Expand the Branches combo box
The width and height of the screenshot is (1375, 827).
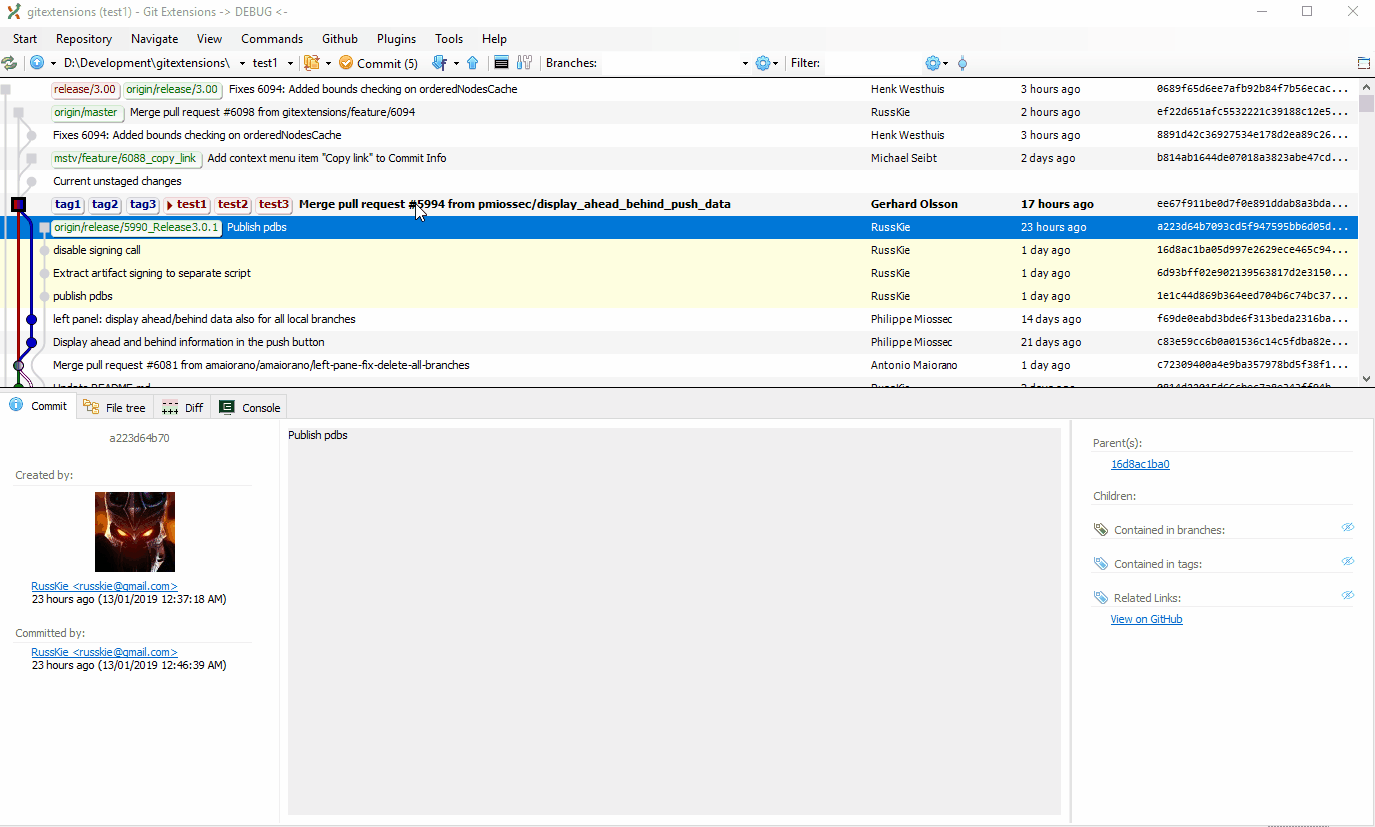pos(744,62)
